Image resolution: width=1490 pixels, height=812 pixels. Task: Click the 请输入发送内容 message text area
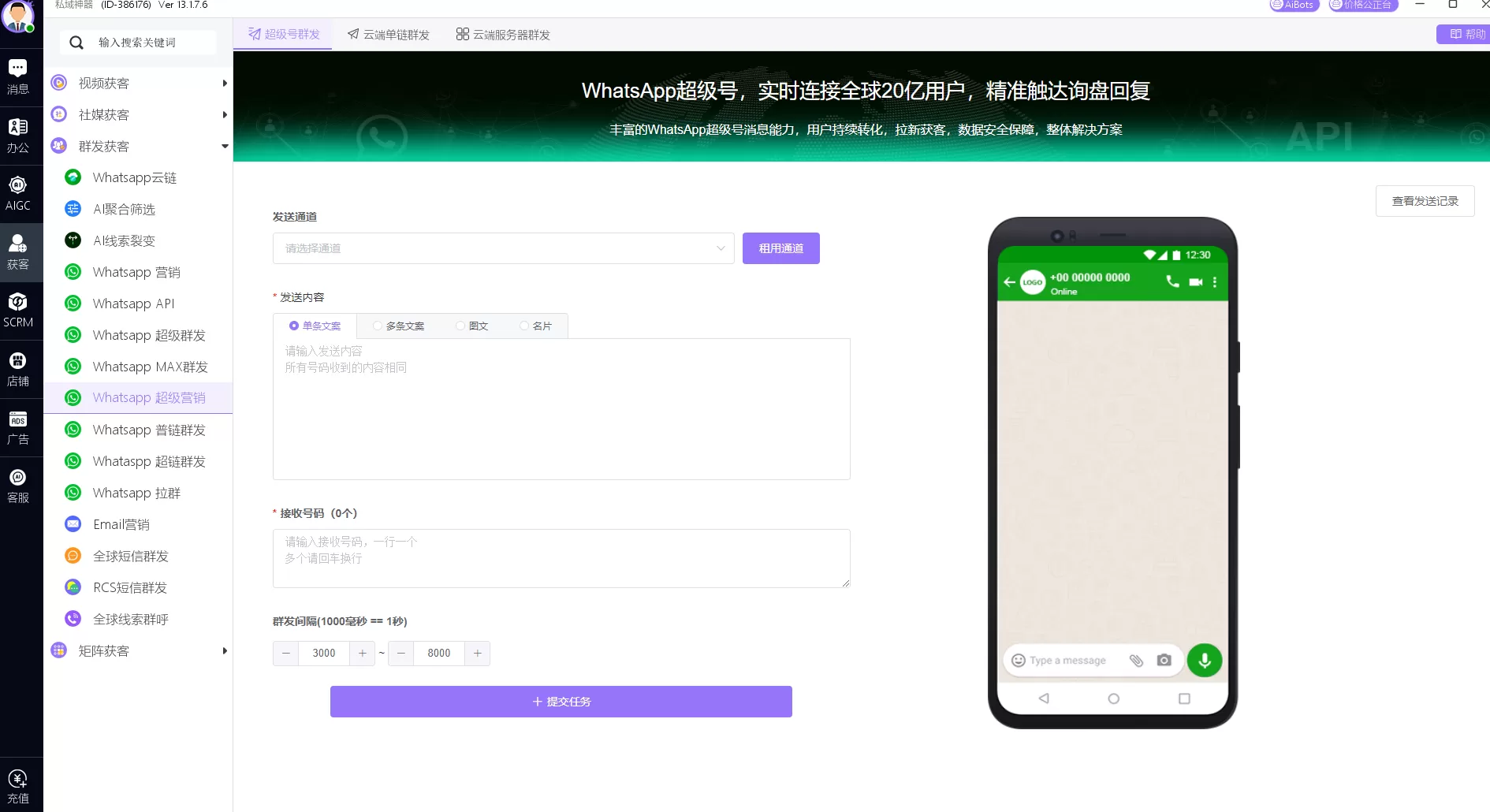[x=561, y=409]
